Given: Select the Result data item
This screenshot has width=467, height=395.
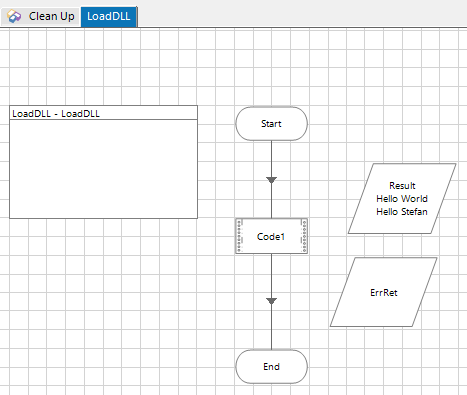Looking at the screenshot, I should point(402,199).
